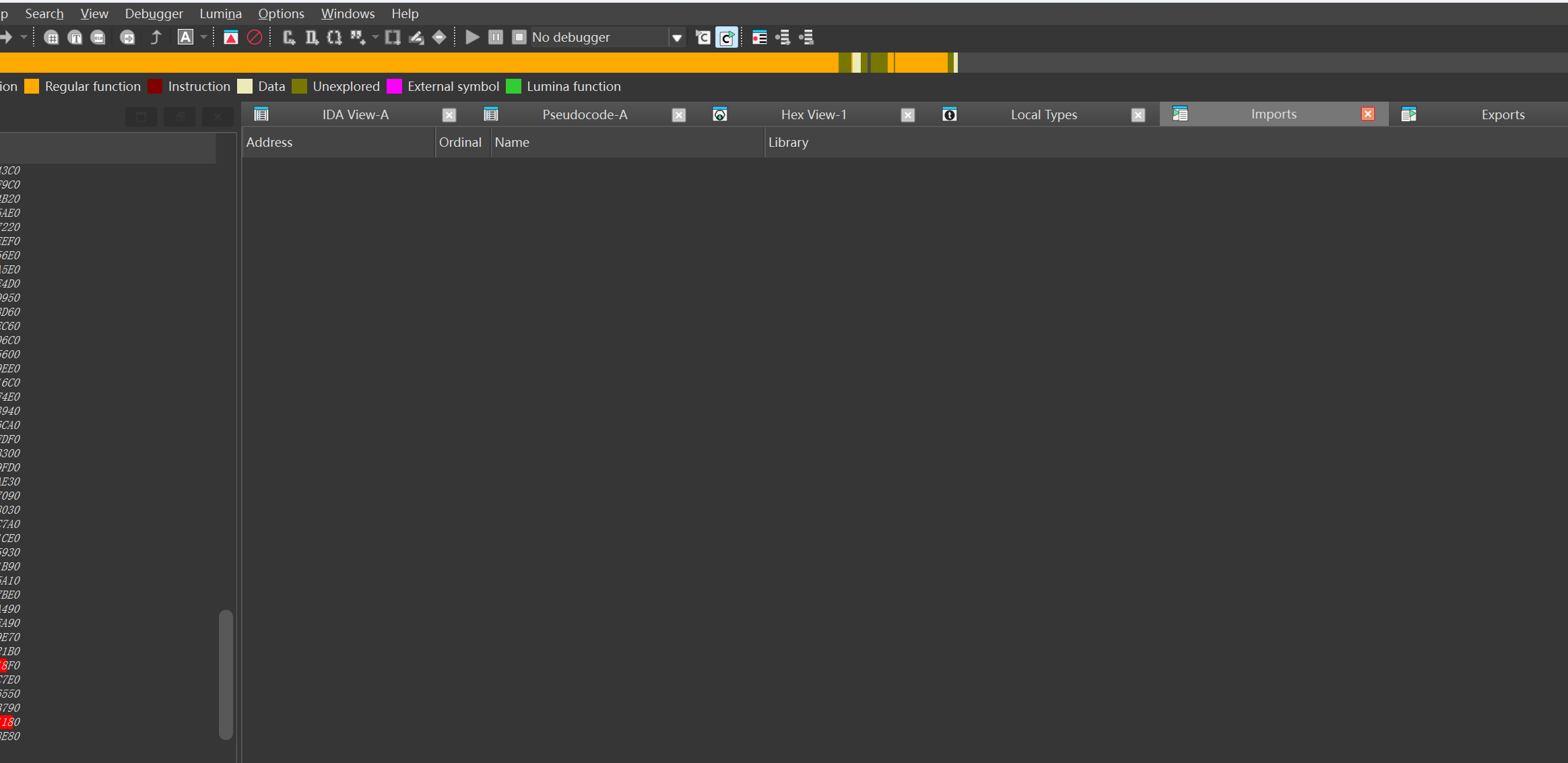Switch to the Exports tab
Viewport: 1568px width, 763px height.
click(1502, 114)
